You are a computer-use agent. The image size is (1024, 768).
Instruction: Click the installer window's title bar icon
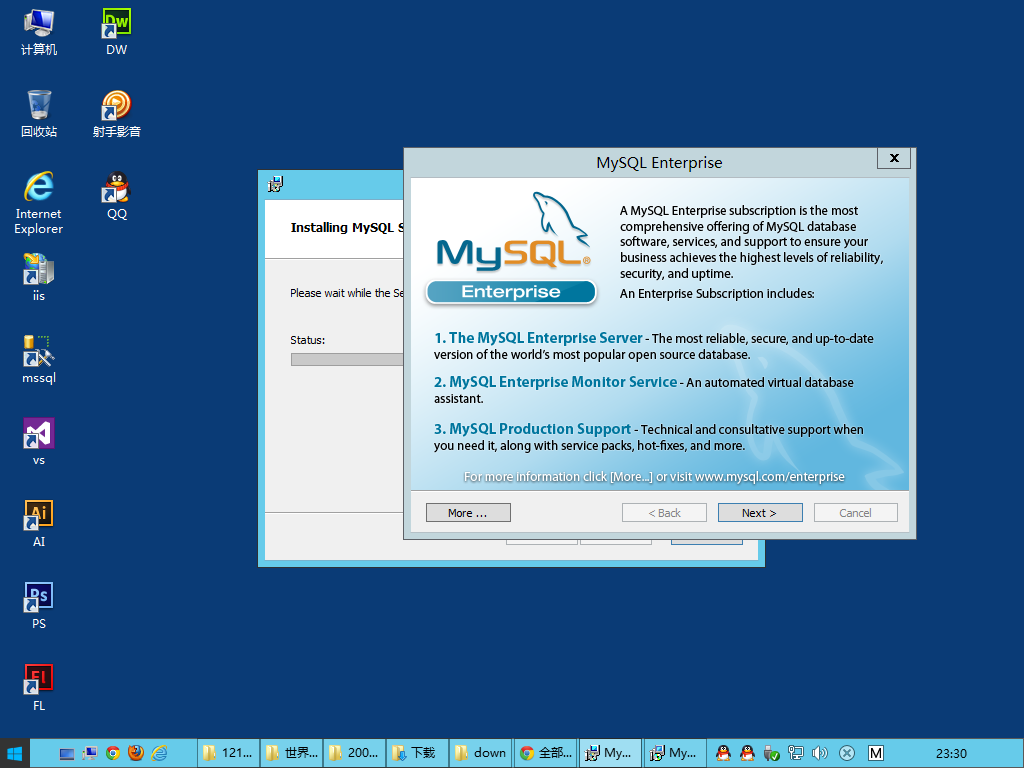coord(276,185)
